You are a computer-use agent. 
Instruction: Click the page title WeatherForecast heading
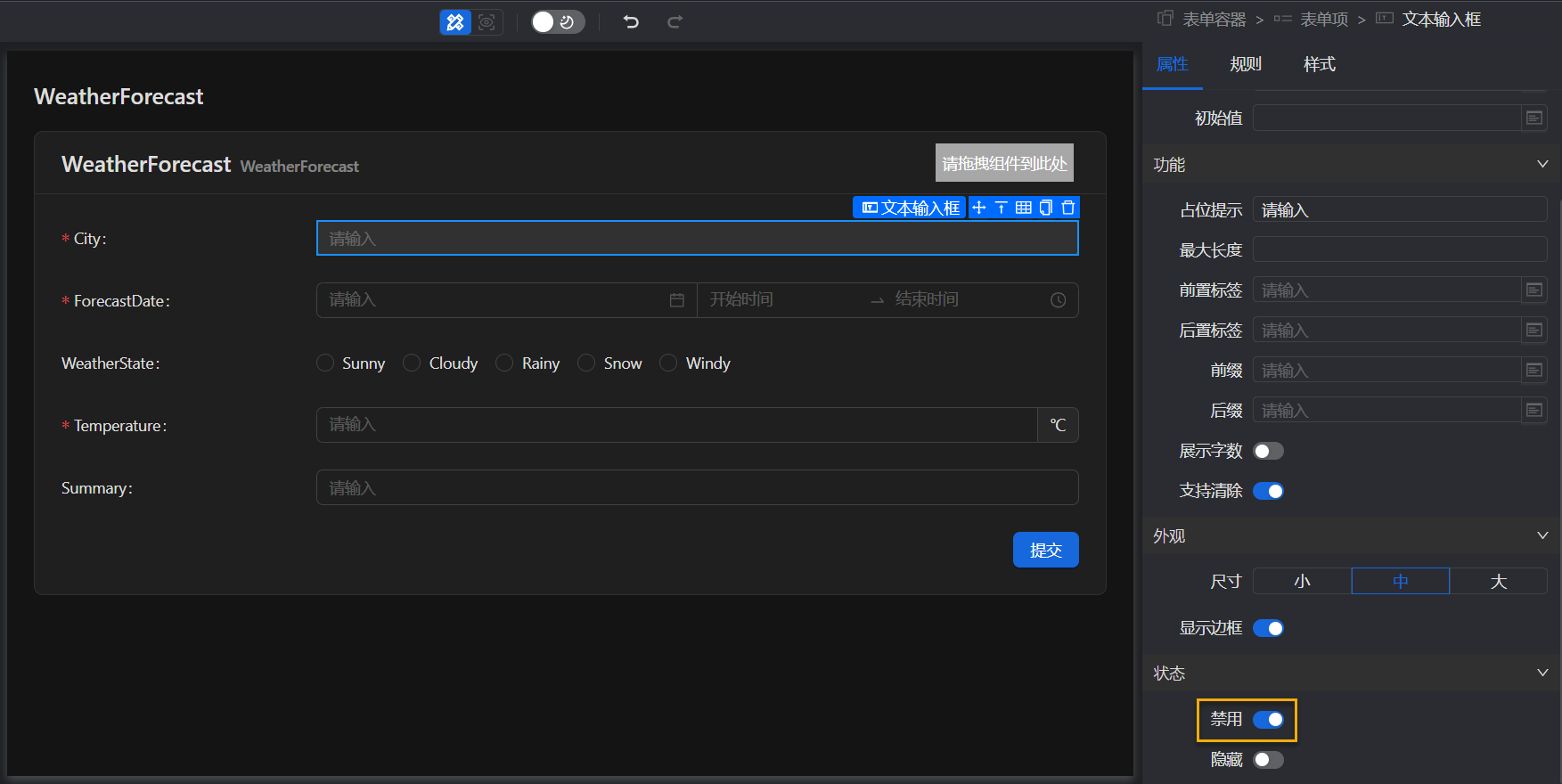[x=119, y=96]
